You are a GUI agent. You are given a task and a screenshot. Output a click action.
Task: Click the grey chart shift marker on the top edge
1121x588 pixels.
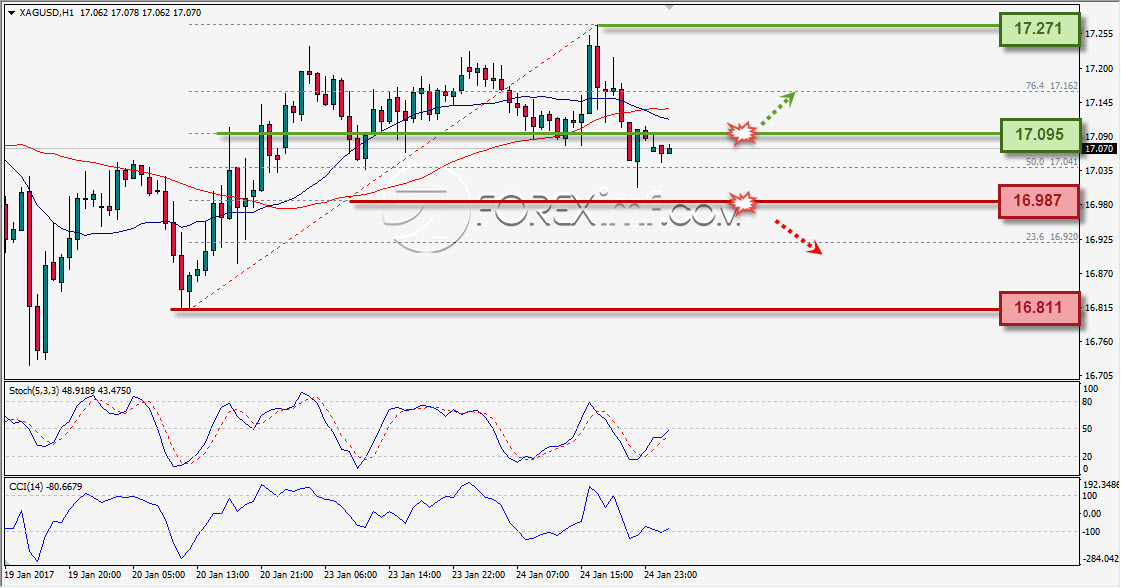[669, 6]
